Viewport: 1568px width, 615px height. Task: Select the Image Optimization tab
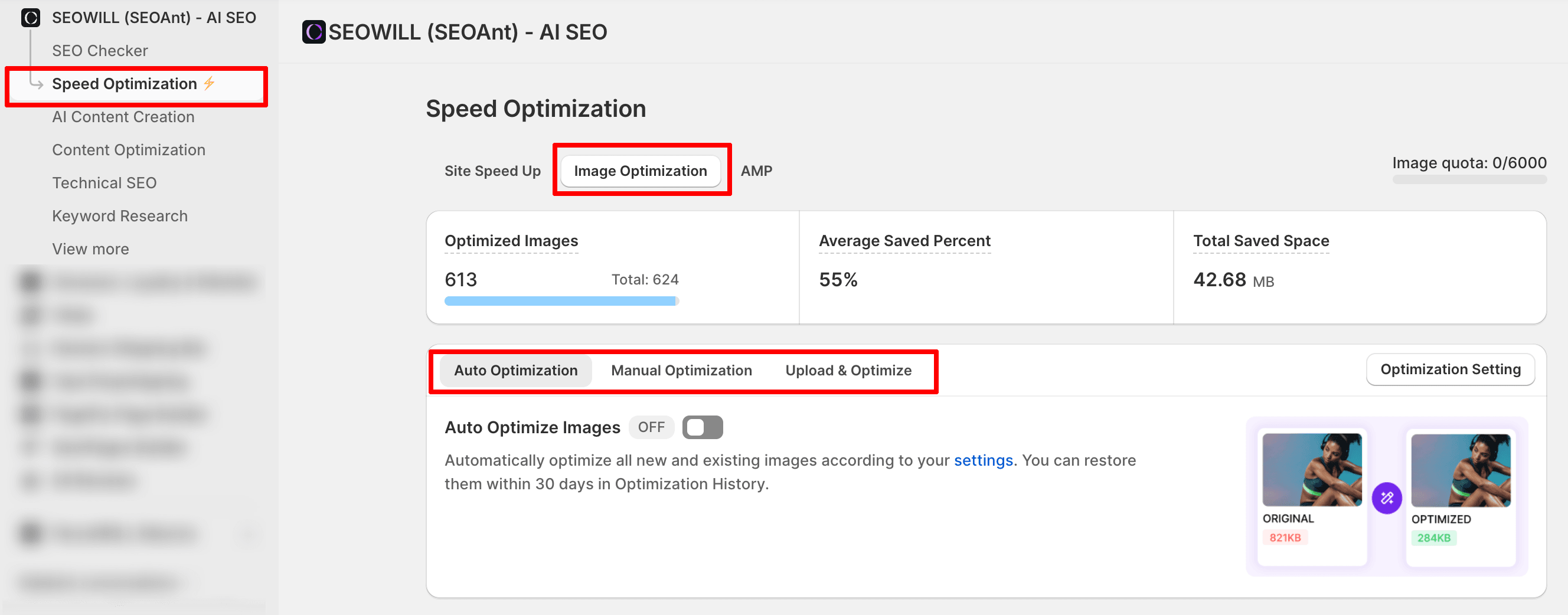(x=640, y=171)
